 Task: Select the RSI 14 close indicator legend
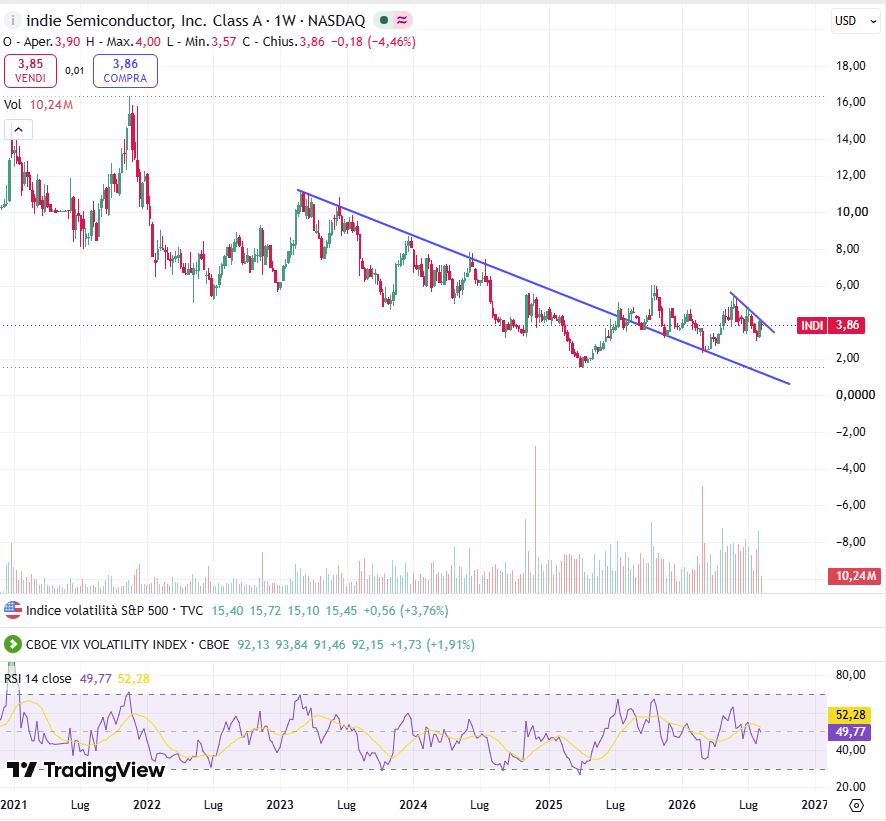[x=38, y=679]
